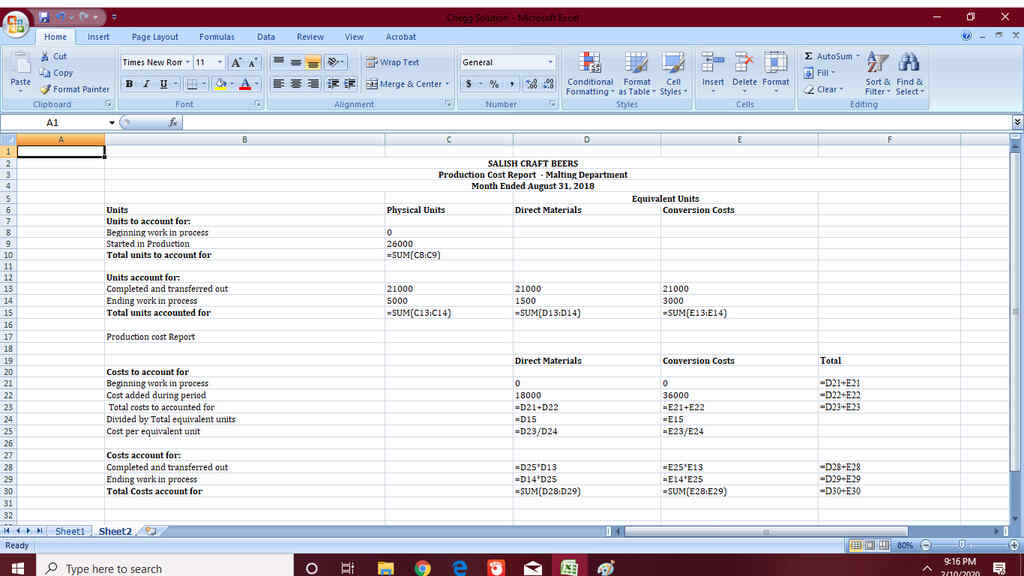The width and height of the screenshot is (1024, 576).
Task: Toggle bold formatting
Action: (x=129, y=84)
